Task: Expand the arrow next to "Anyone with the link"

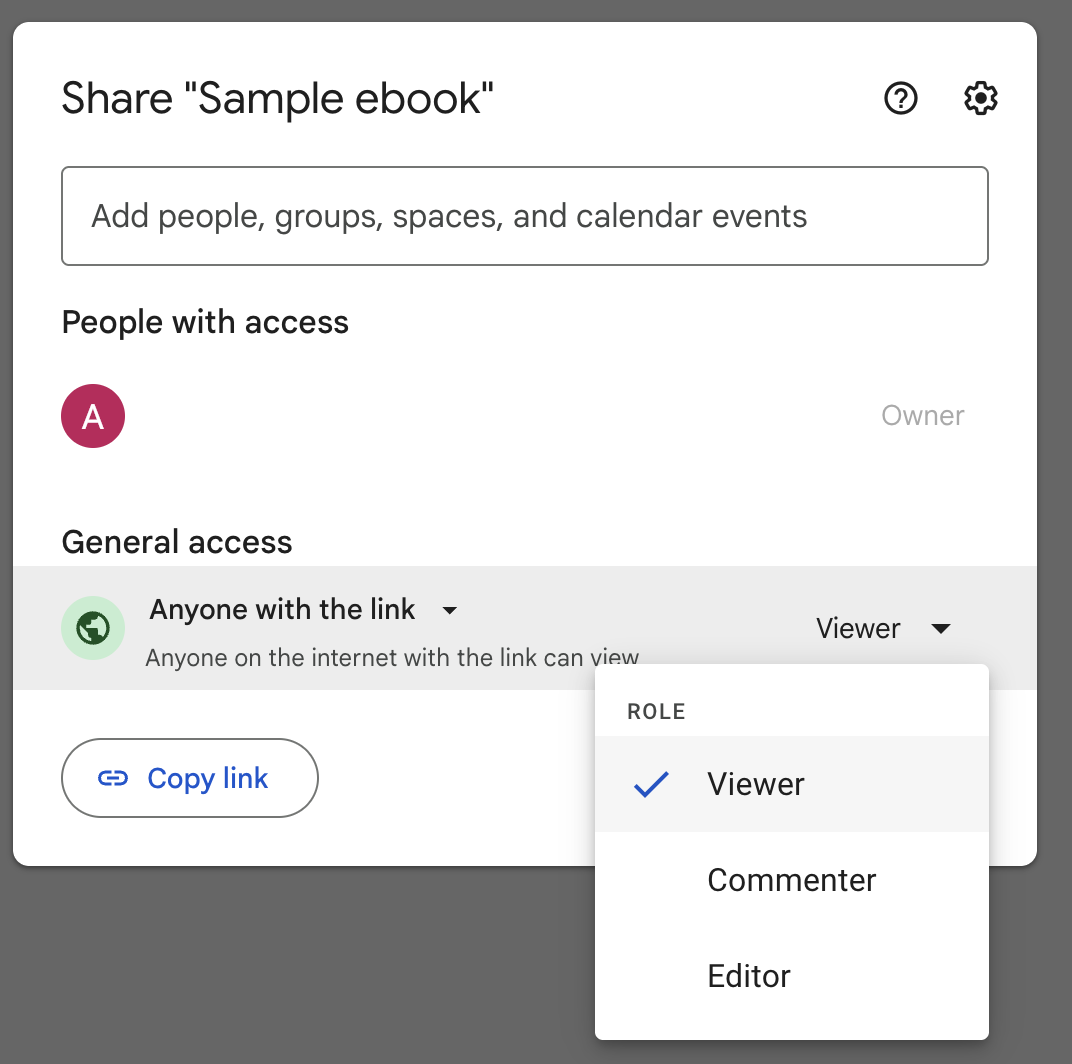Action: tap(450, 610)
